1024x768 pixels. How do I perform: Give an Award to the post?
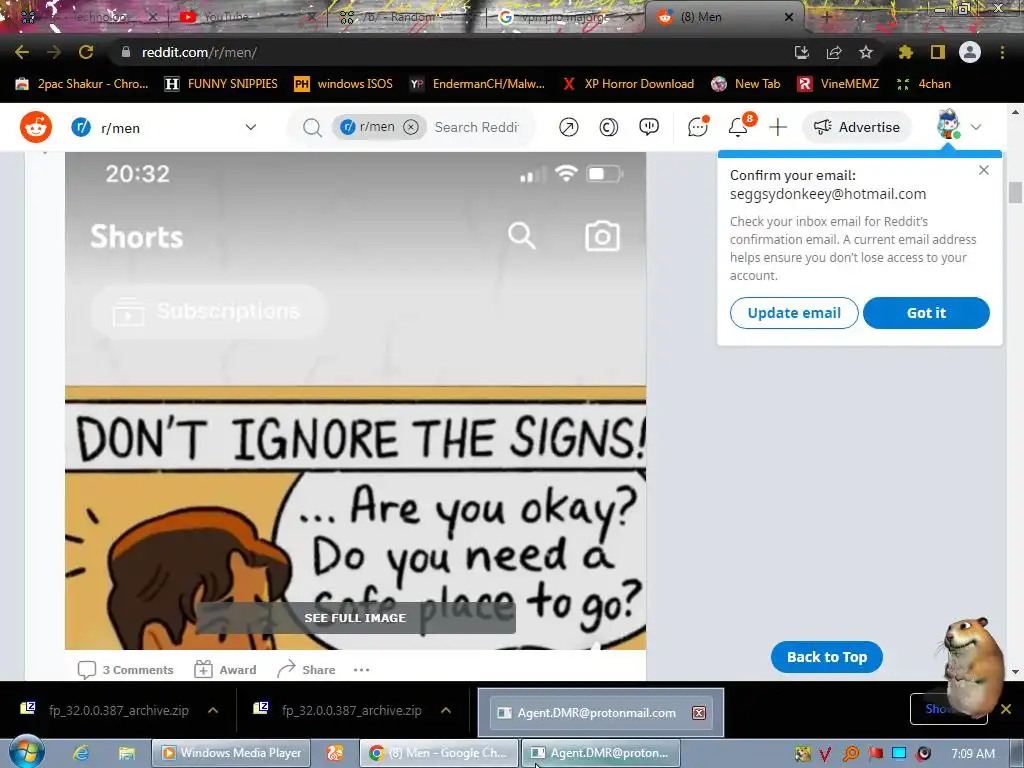pyautogui.click(x=225, y=669)
